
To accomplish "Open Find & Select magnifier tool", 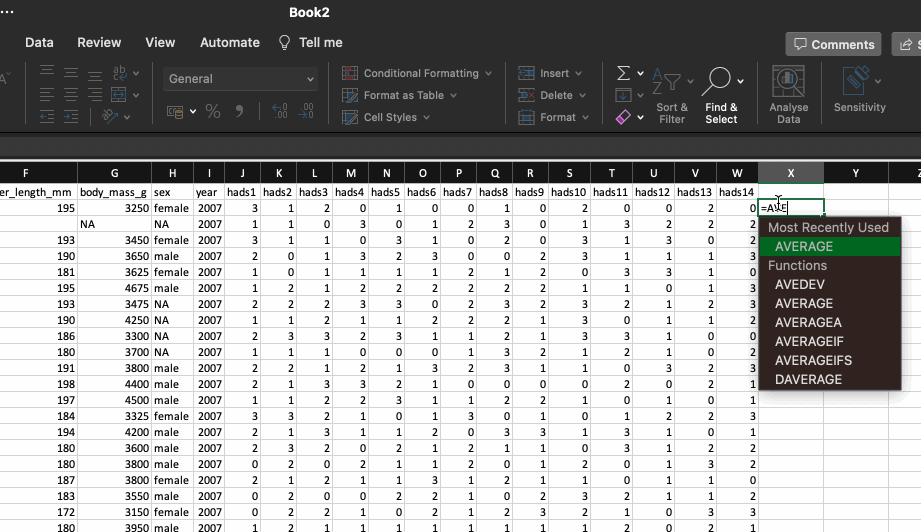I will [x=720, y=82].
